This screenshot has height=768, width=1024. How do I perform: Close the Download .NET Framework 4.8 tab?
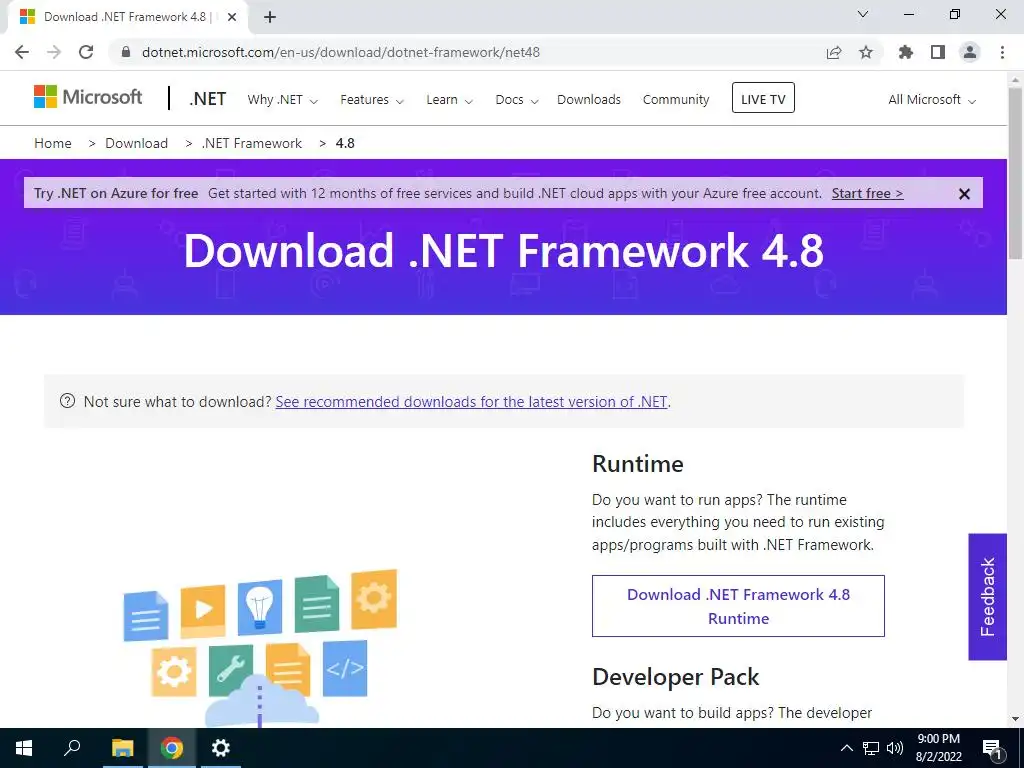click(232, 17)
